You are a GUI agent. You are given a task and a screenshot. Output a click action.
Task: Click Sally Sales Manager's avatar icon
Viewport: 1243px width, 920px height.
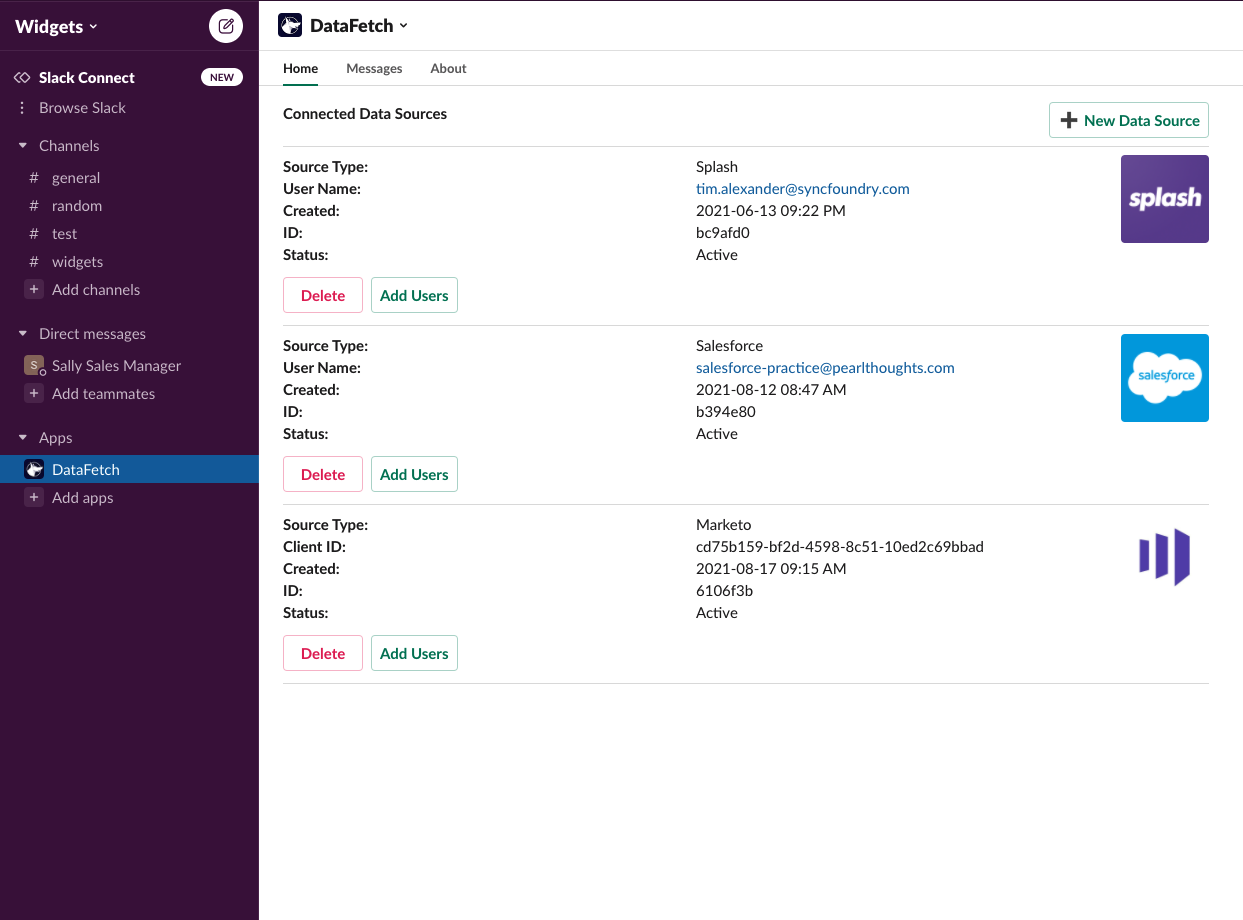tap(34, 366)
